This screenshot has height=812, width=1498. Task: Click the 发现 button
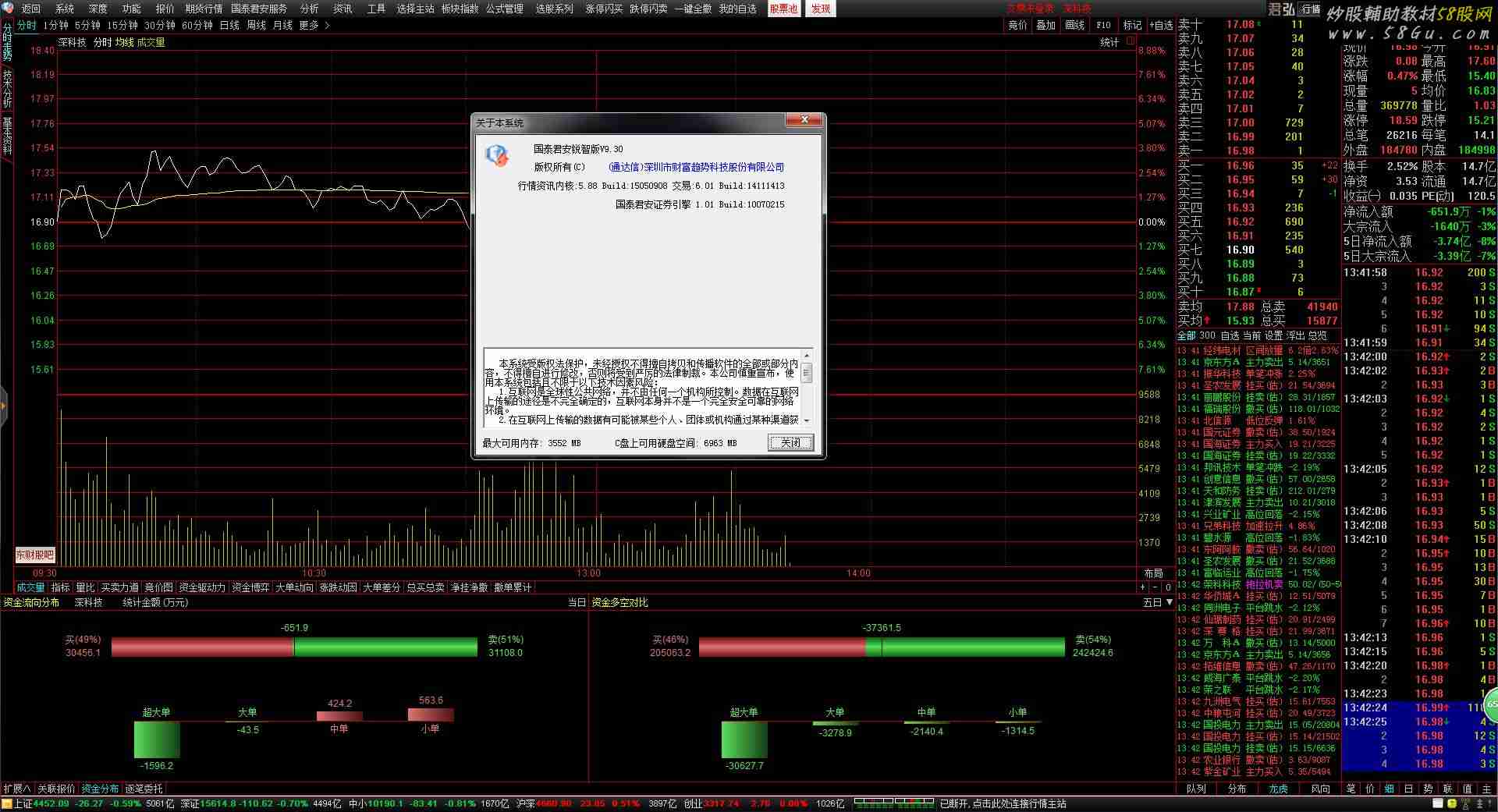820,9
